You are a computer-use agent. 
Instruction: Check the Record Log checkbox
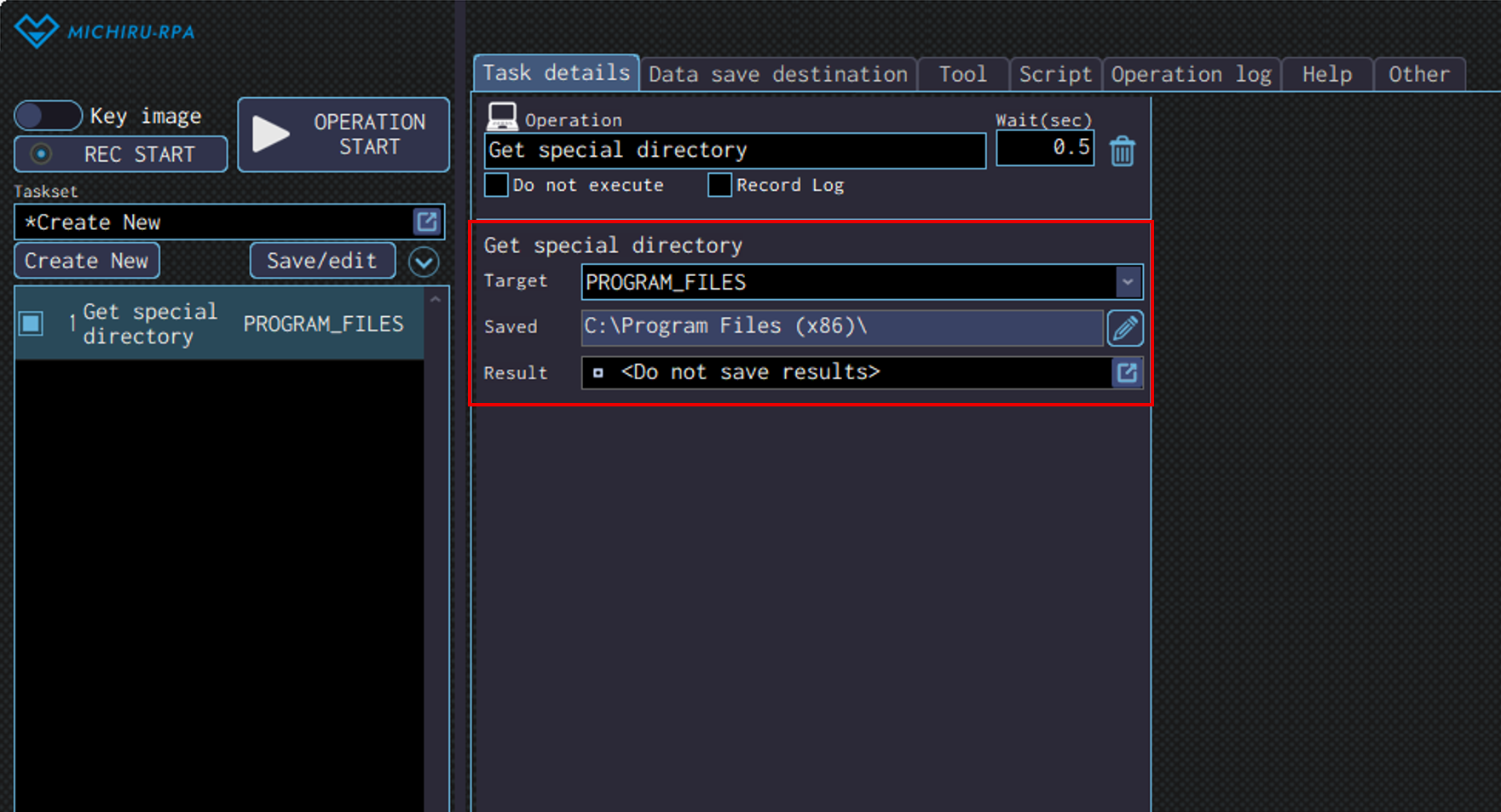719,185
